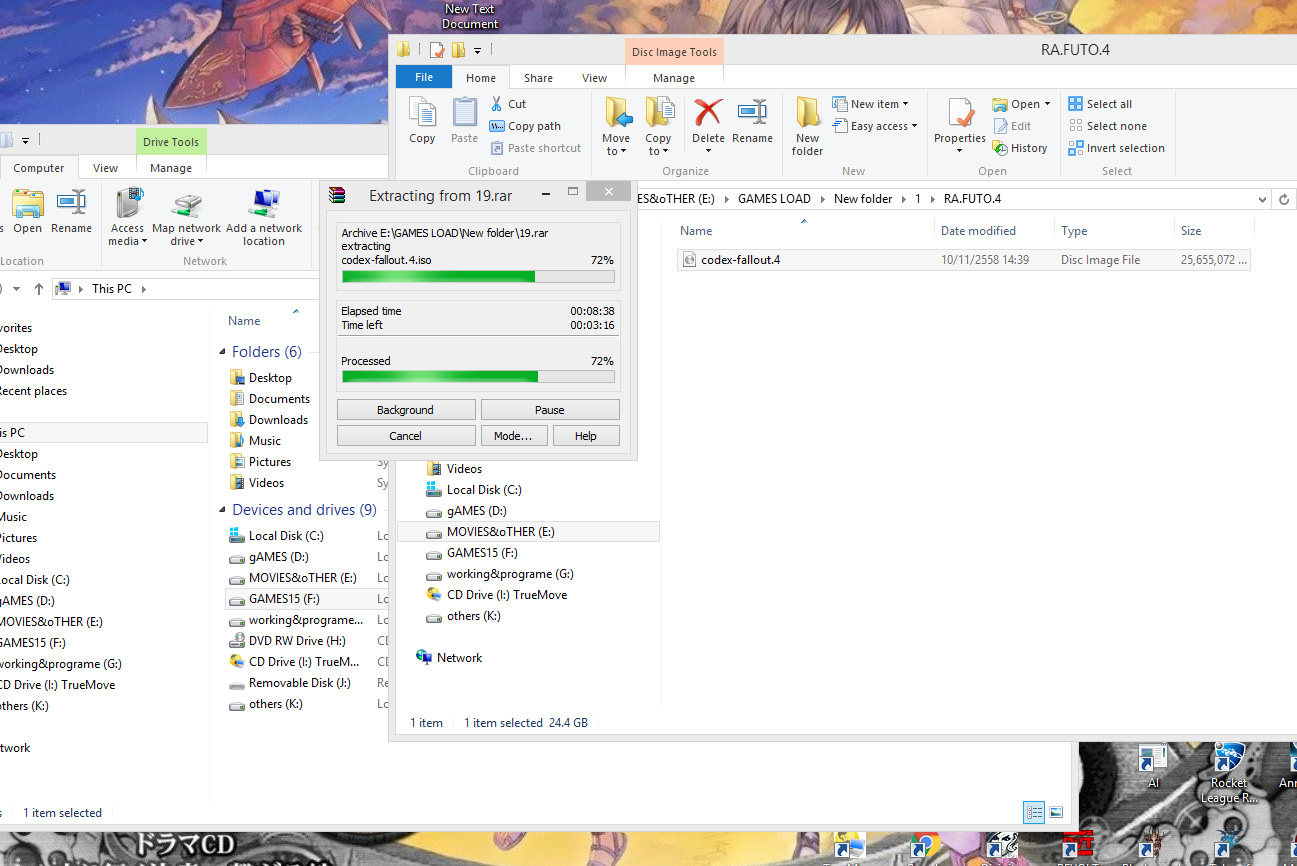Viewport: 1297px width, 866px height.
Task: Click the WinRAR books icon in the dialog title
Action: pyautogui.click(x=337, y=195)
